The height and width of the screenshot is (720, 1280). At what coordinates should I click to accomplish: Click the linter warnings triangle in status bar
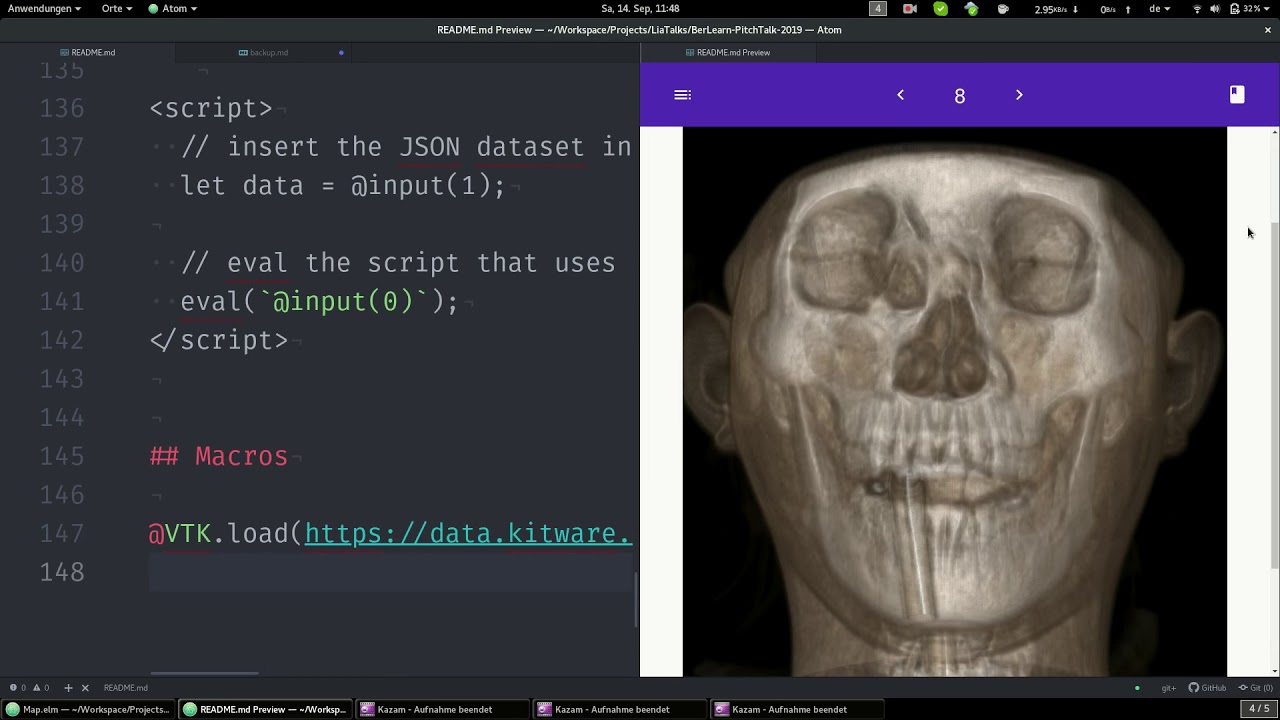(x=40, y=688)
